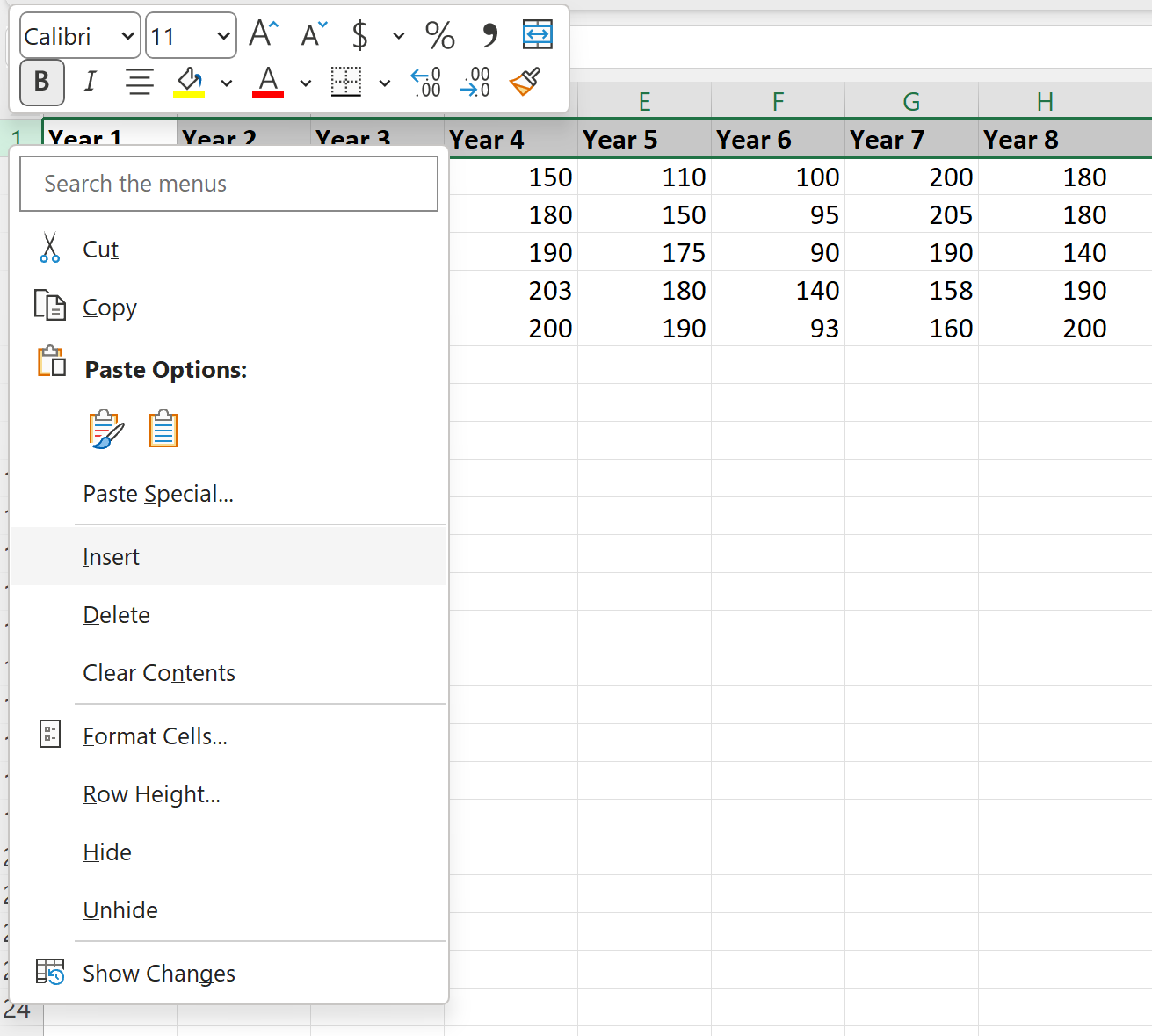Click the Decrease Decimal icon
This screenshot has width=1152, height=1036.
click(x=475, y=81)
